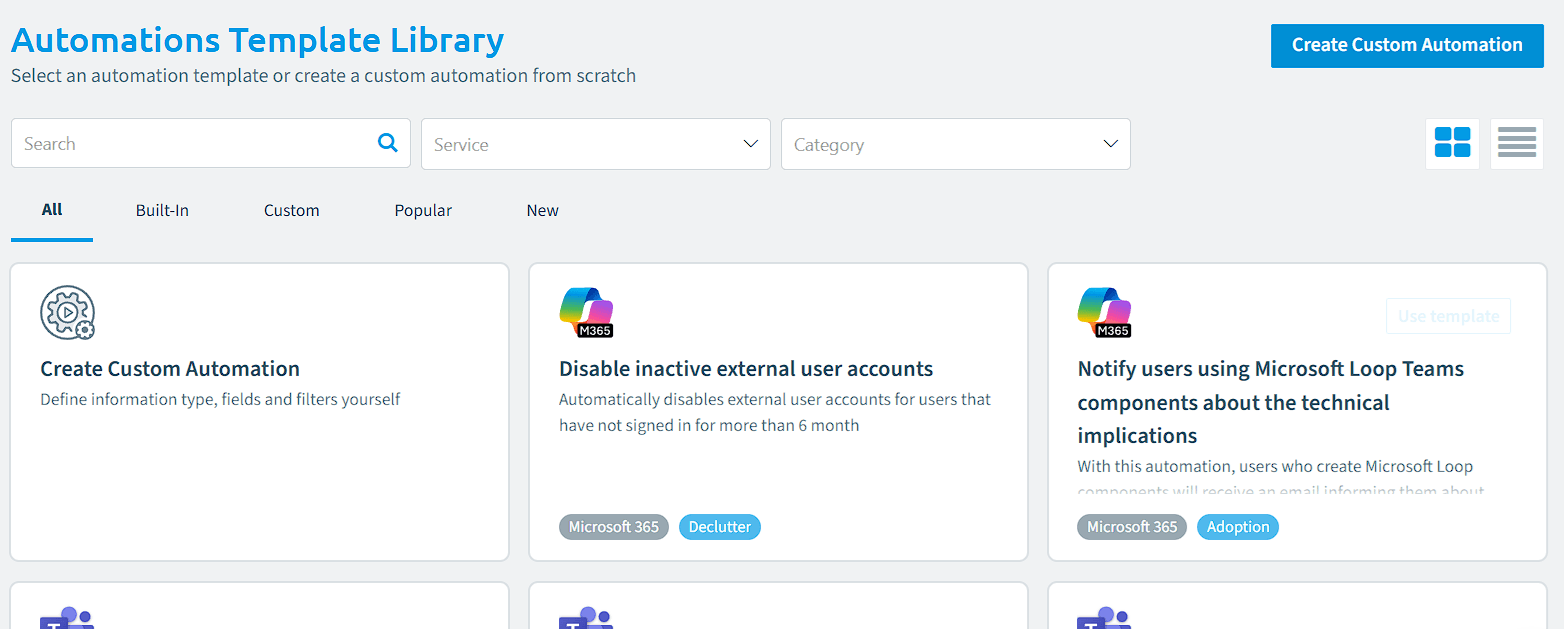Click the gear icon on Create Custom Automation card
This screenshot has width=1564, height=629.
tap(68, 313)
